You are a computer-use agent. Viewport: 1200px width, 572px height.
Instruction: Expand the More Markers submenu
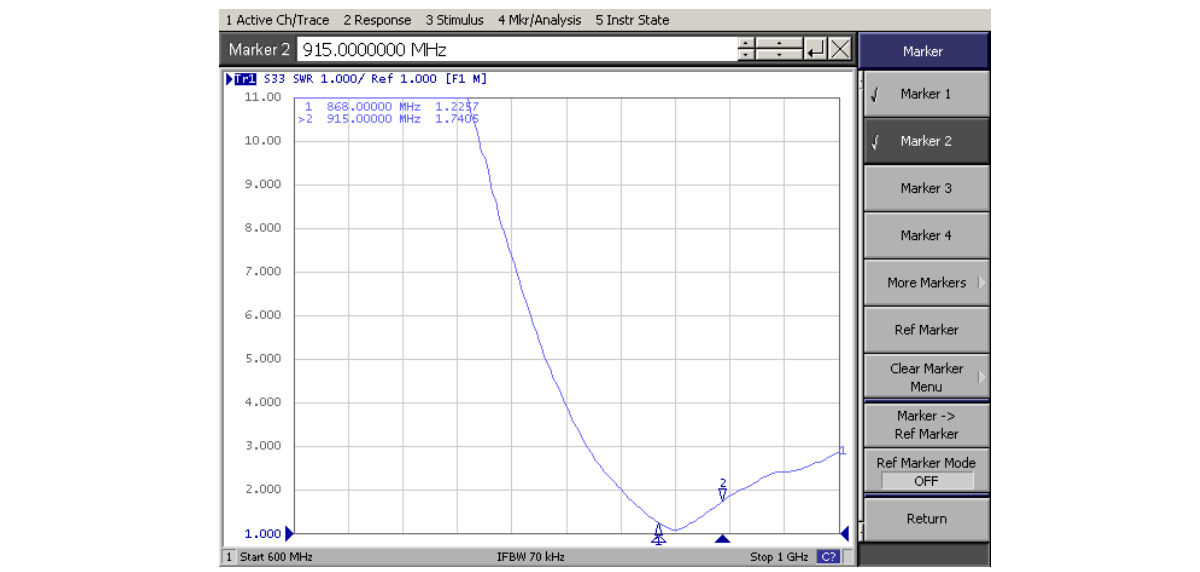tap(925, 282)
